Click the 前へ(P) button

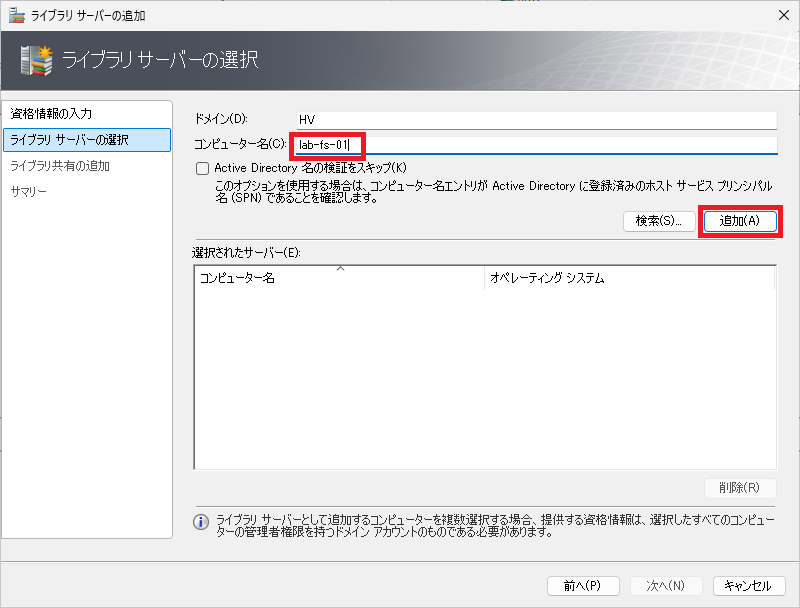pyautogui.click(x=583, y=586)
